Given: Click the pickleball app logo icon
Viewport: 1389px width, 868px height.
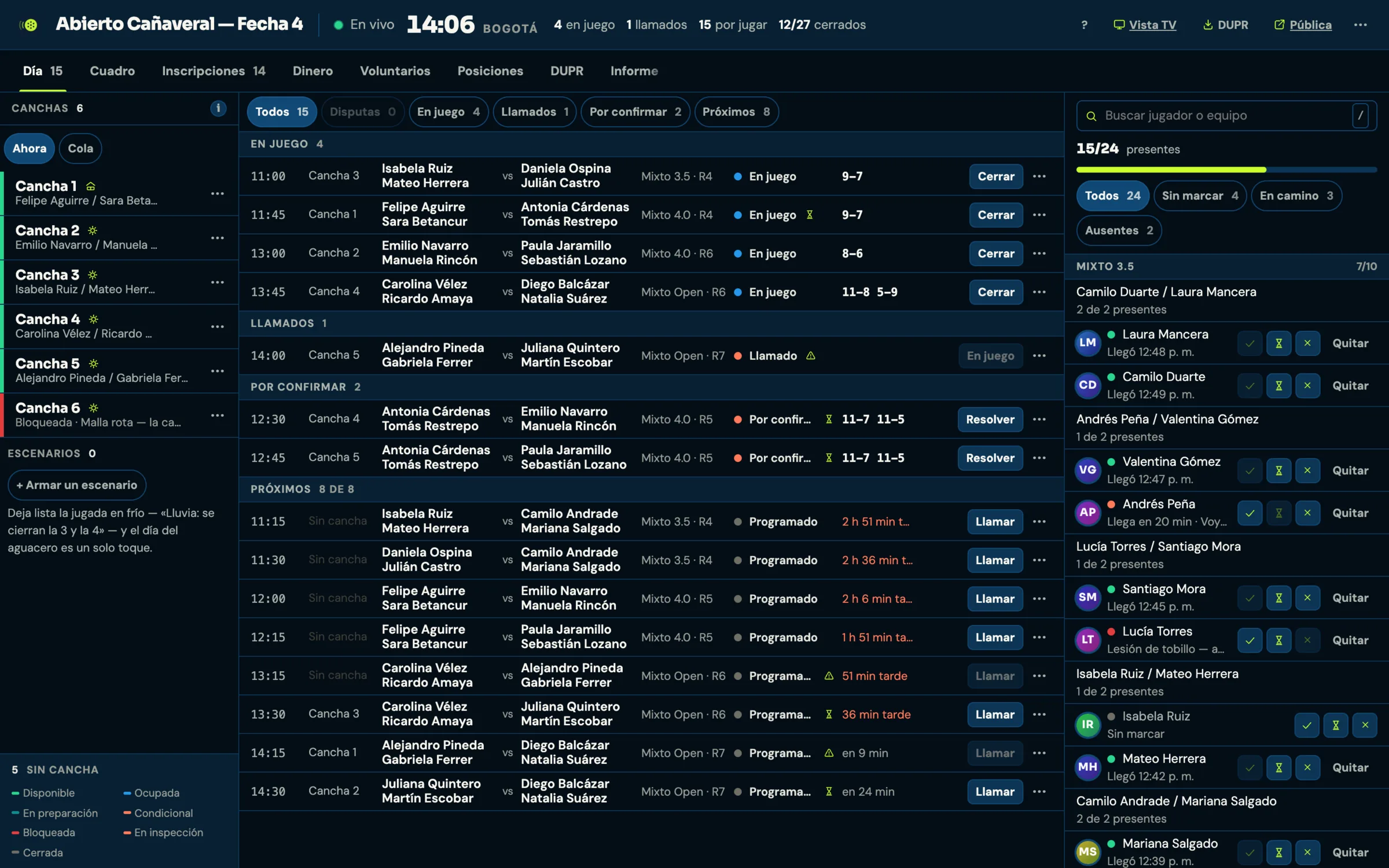Looking at the screenshot, I should (29, 24).
